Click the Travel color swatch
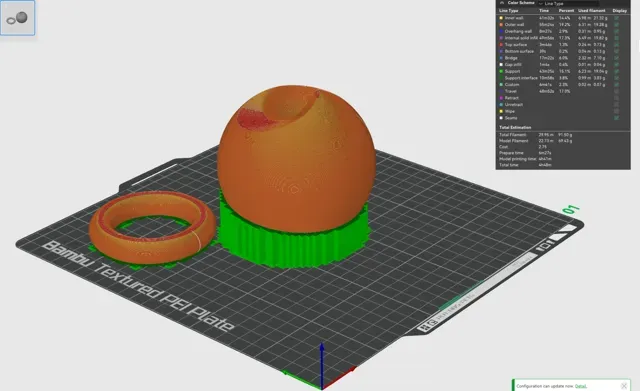 click(501, 91)
